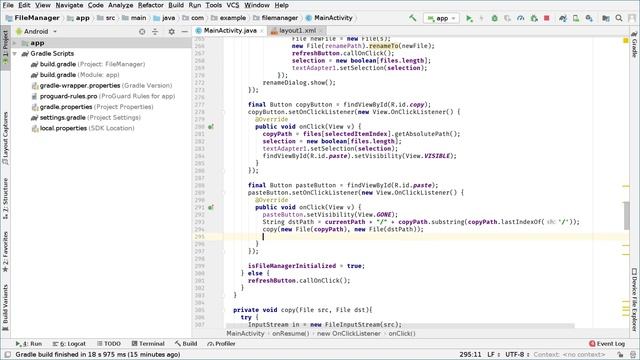Change UTF-8 file encoding in status bar
Screen dimensions: 640x360
point(517,354)
